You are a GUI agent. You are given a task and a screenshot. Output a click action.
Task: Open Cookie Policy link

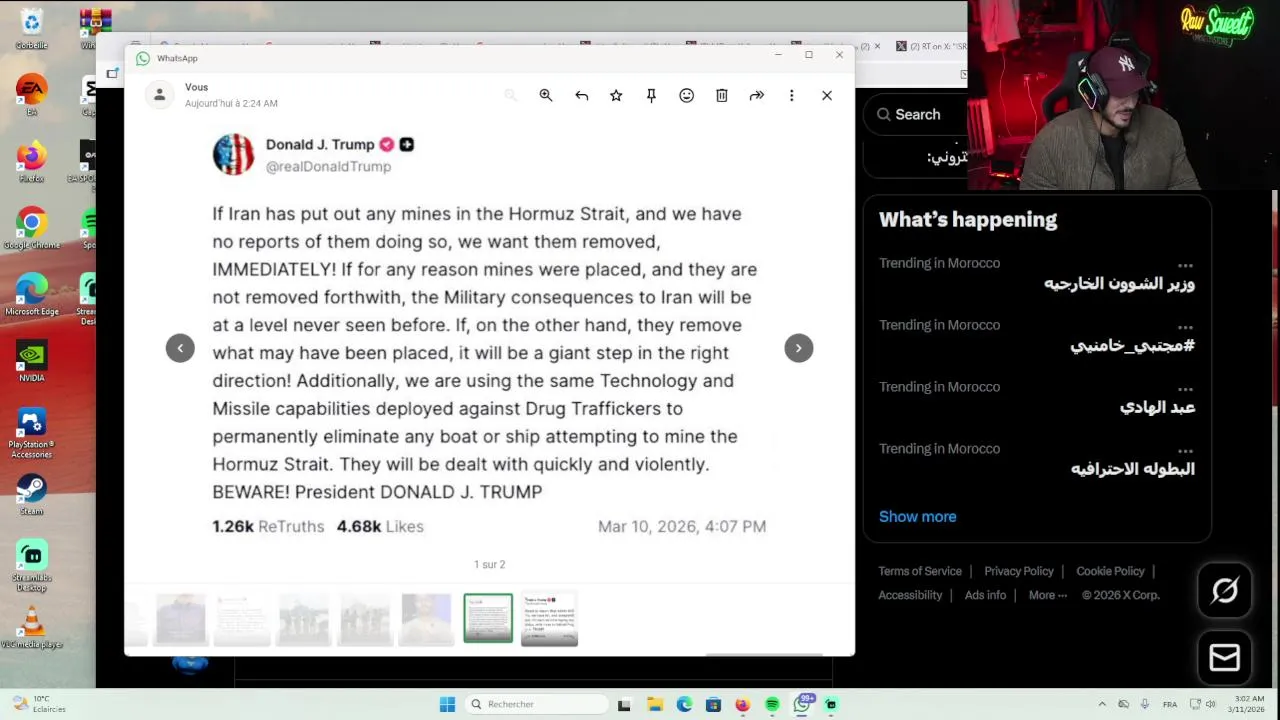click(1110, 571)
